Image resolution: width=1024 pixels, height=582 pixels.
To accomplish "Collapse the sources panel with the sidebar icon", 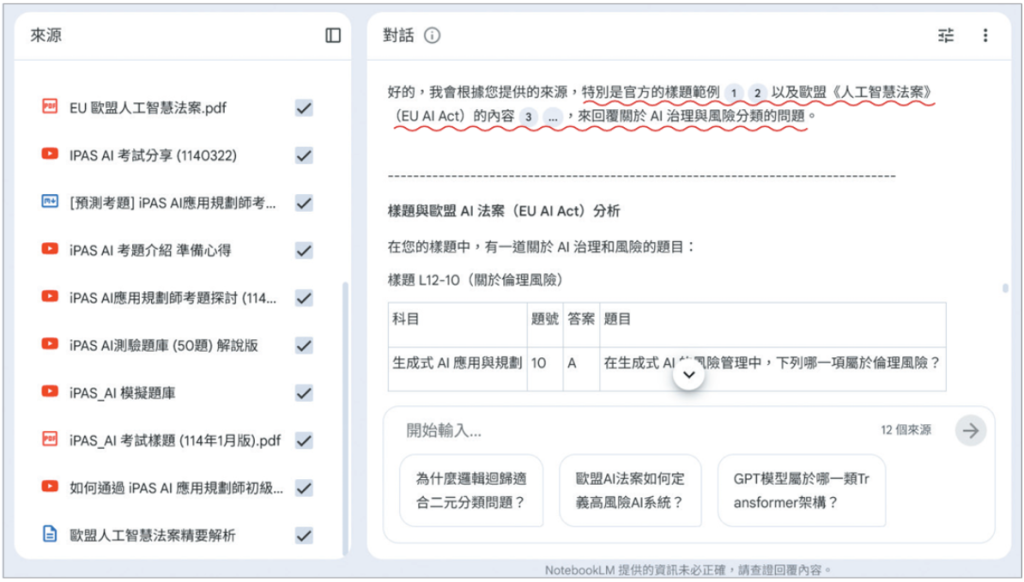I will click(x=333, y=35).
